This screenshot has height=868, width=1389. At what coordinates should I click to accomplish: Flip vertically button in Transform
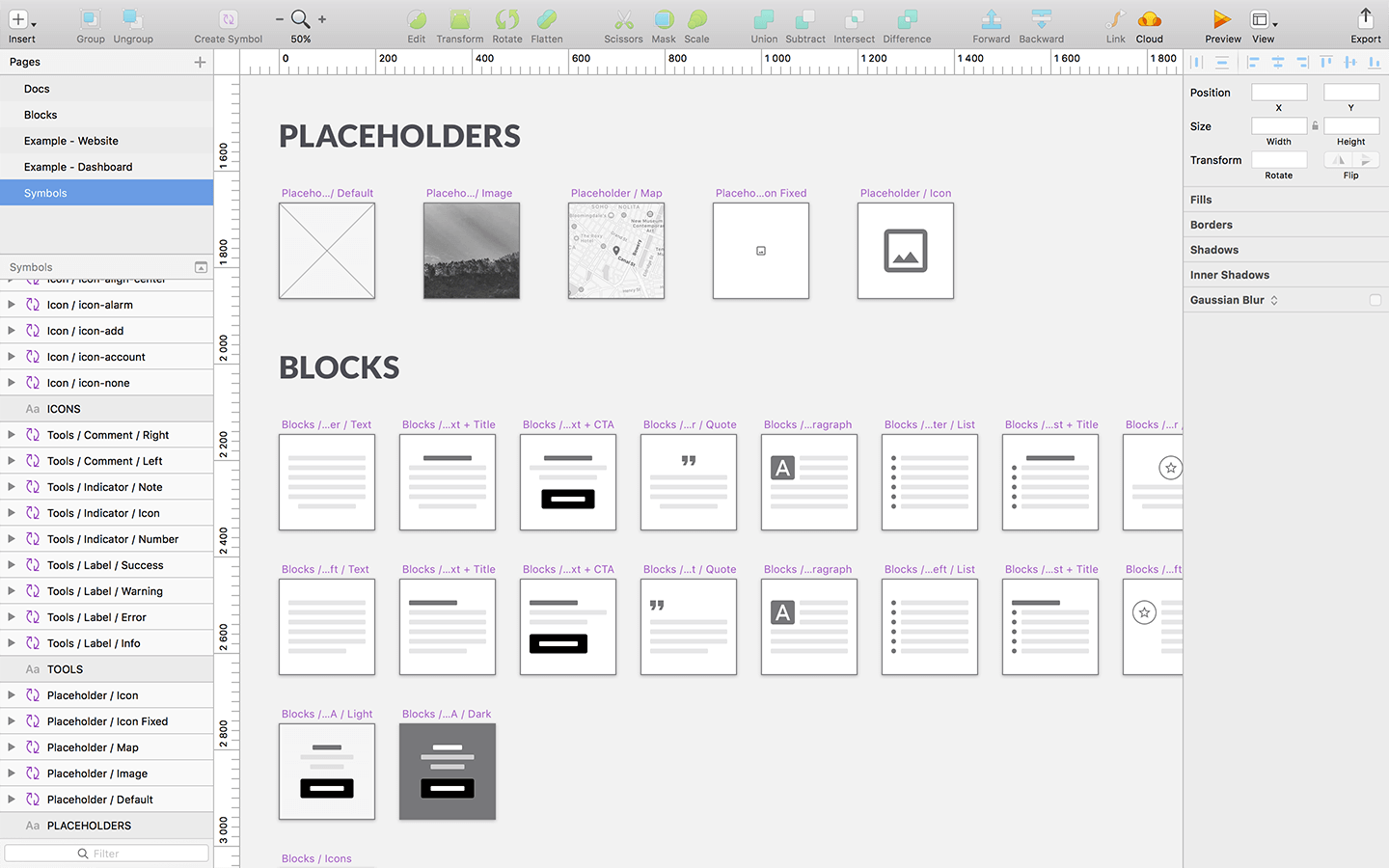pos(1366,160)
